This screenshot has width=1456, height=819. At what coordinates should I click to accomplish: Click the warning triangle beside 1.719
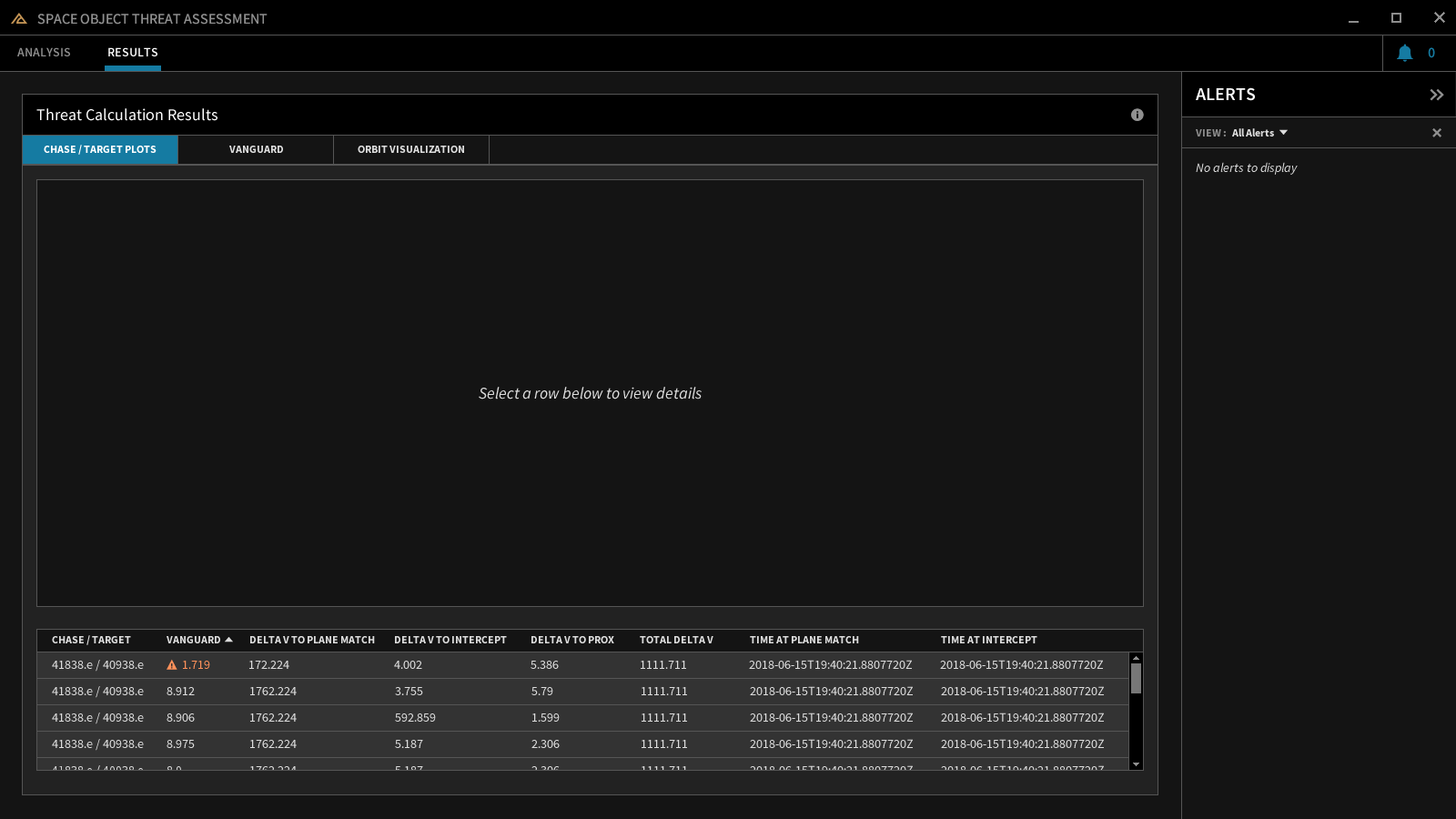(x=172, y=665)
